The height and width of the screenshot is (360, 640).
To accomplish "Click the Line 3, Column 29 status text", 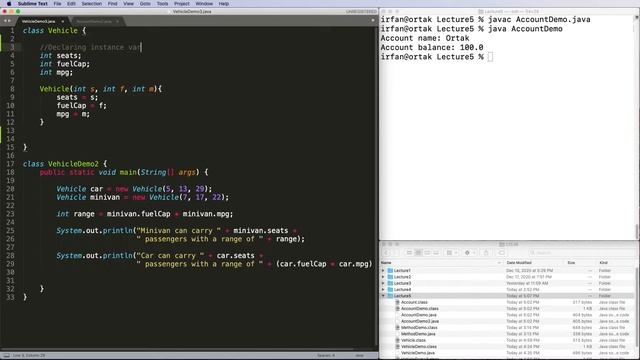I will click(29, 356).
